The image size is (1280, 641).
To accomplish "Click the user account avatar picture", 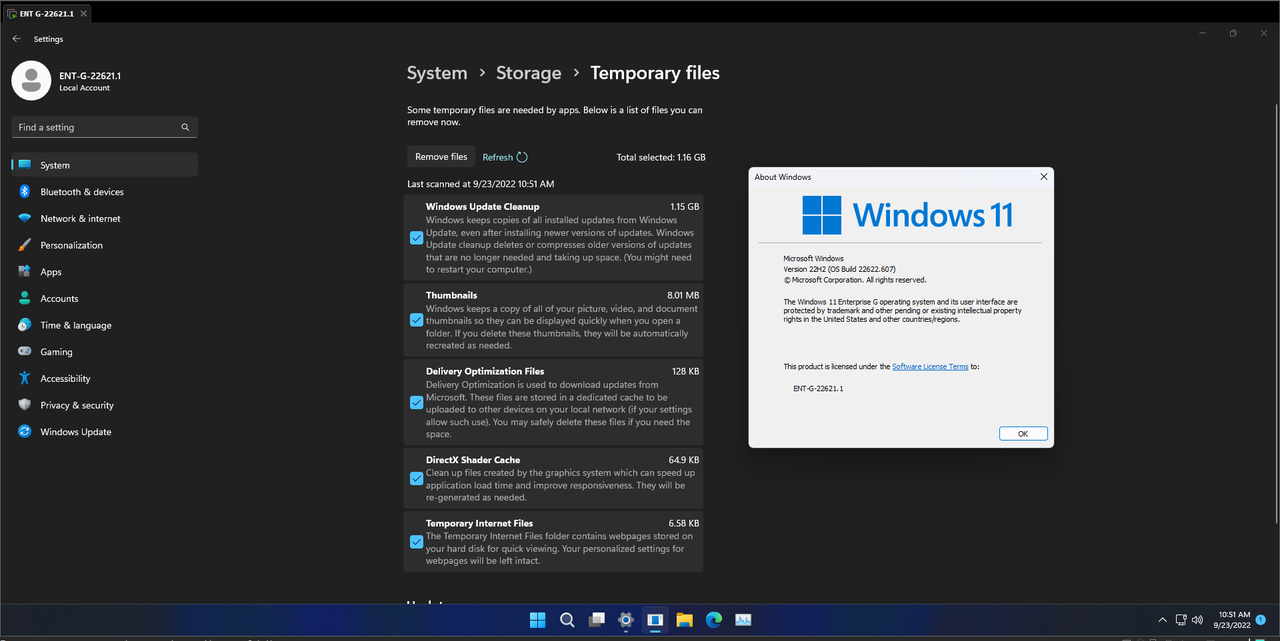I will point(31,81).
